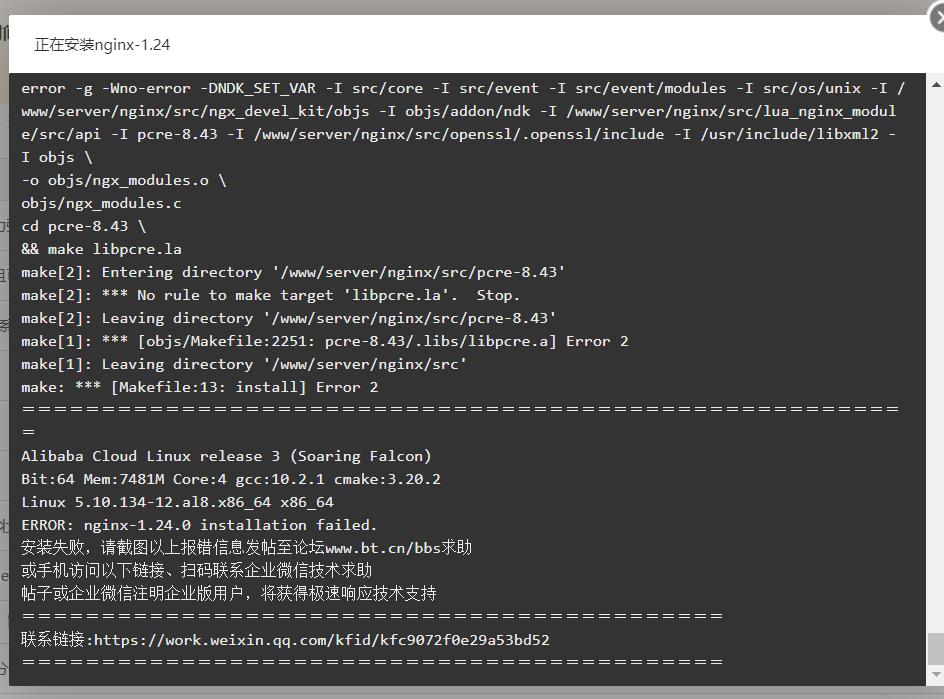Click the log scrollbar thumb
944x699 pixels.
coord(936,648)
